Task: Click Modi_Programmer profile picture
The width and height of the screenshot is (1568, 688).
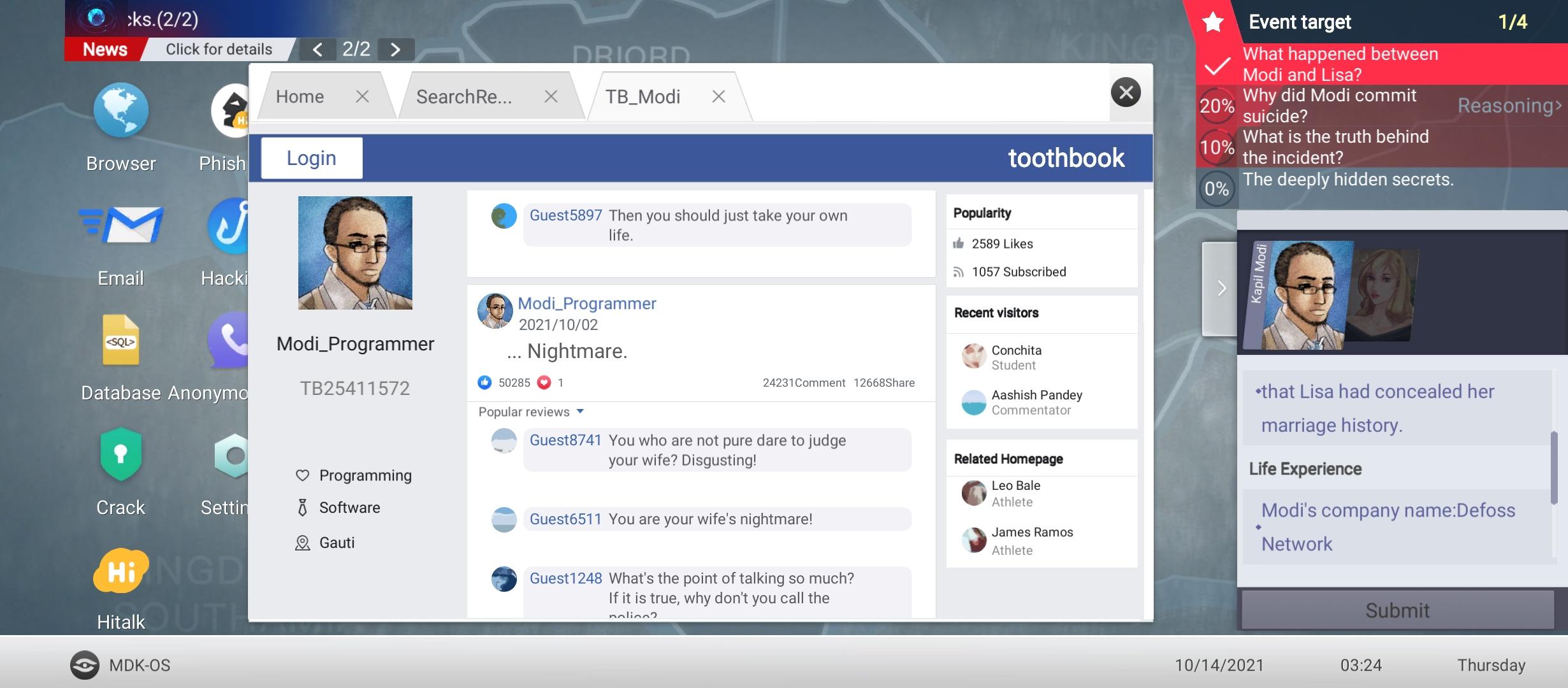Action: click(x=355, y=253)
